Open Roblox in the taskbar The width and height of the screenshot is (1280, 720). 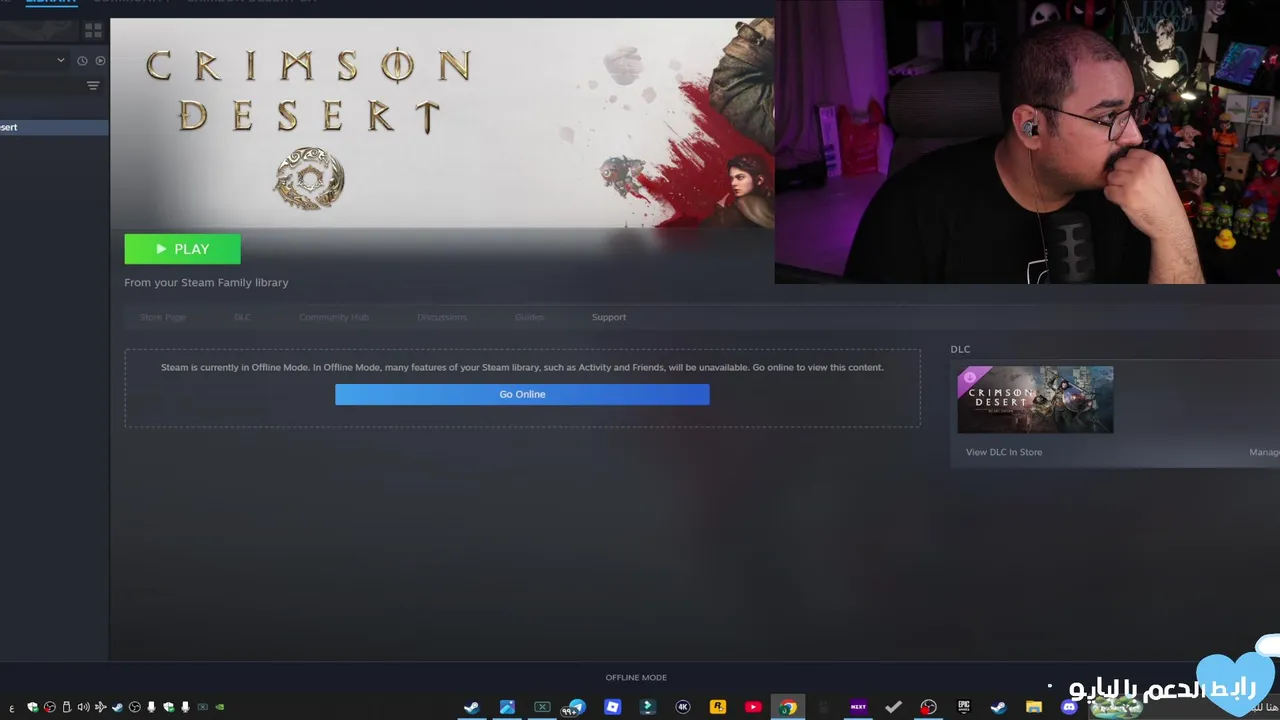(x=613, y=707)
